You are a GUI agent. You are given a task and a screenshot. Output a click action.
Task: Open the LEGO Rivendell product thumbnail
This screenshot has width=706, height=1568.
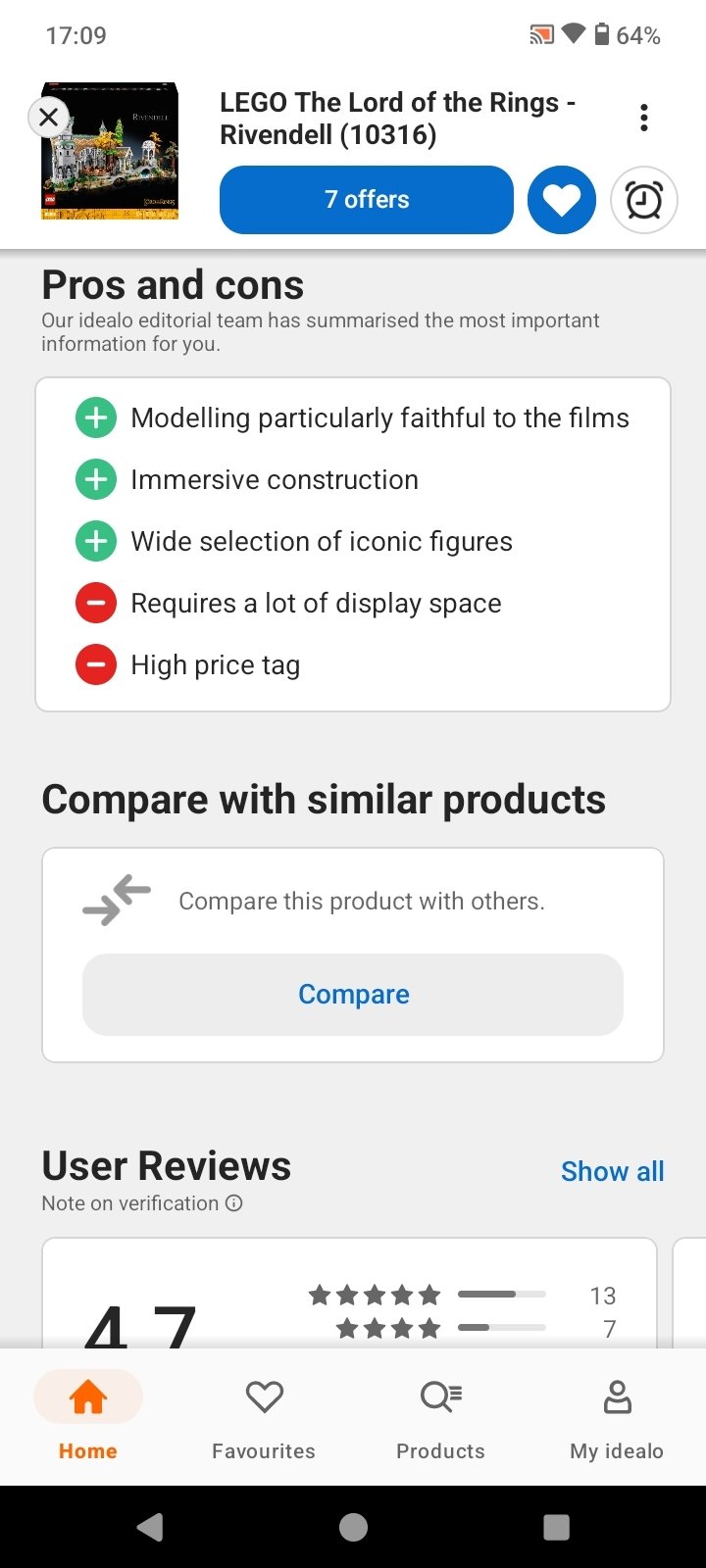click(111, 151)
